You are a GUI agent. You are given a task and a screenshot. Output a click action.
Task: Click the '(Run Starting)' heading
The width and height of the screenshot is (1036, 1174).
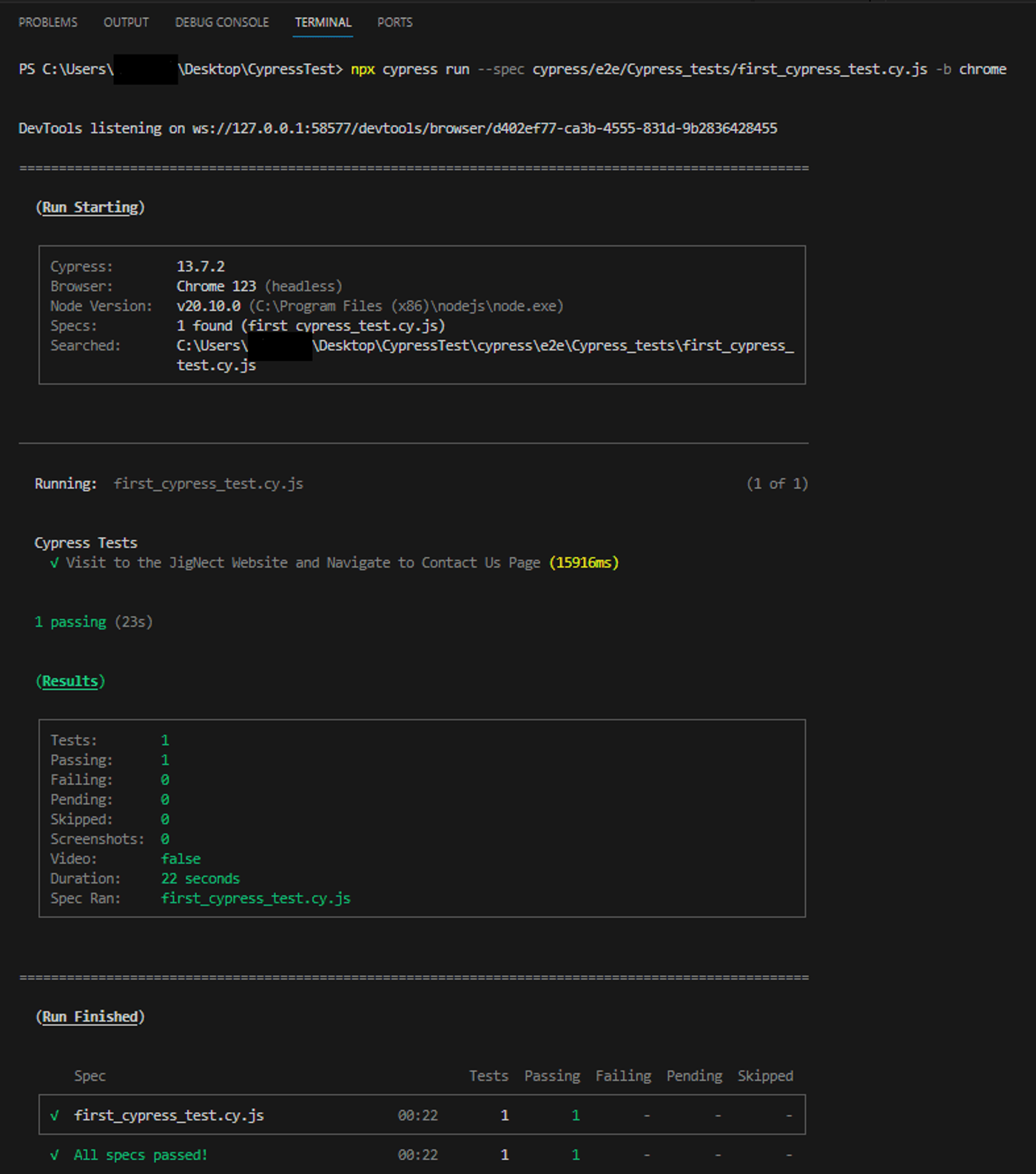(x=90, y=207)
